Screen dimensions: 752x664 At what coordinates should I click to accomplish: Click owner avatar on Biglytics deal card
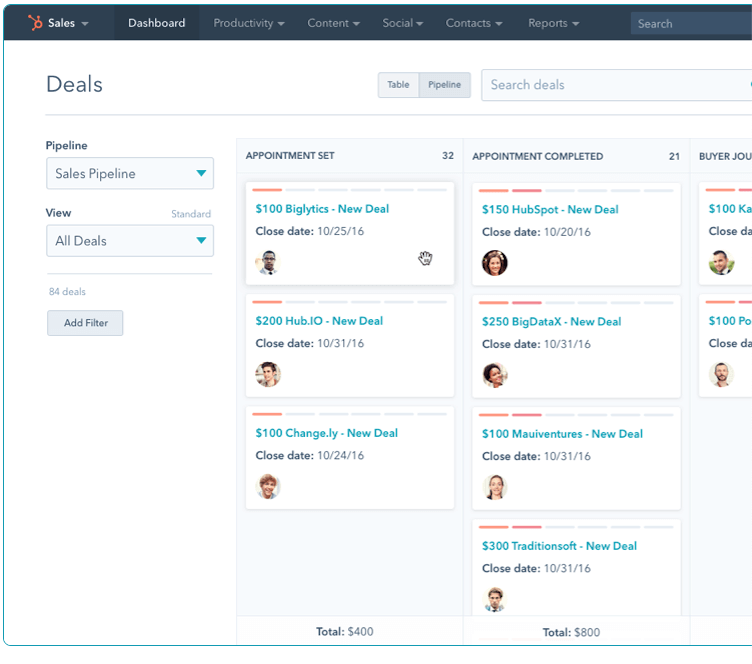(267, 263)
